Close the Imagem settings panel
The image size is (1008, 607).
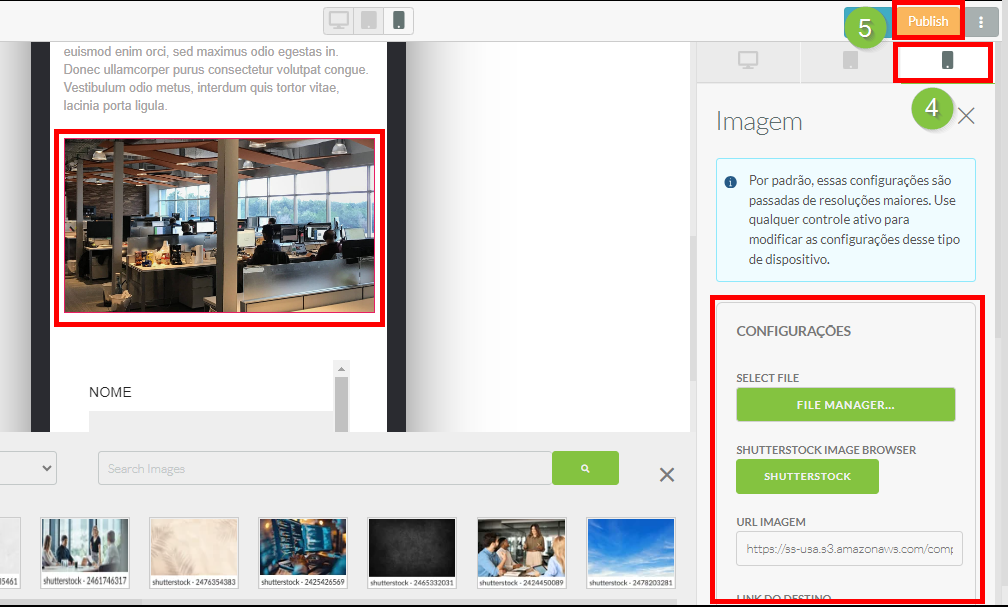pos(966,116)
